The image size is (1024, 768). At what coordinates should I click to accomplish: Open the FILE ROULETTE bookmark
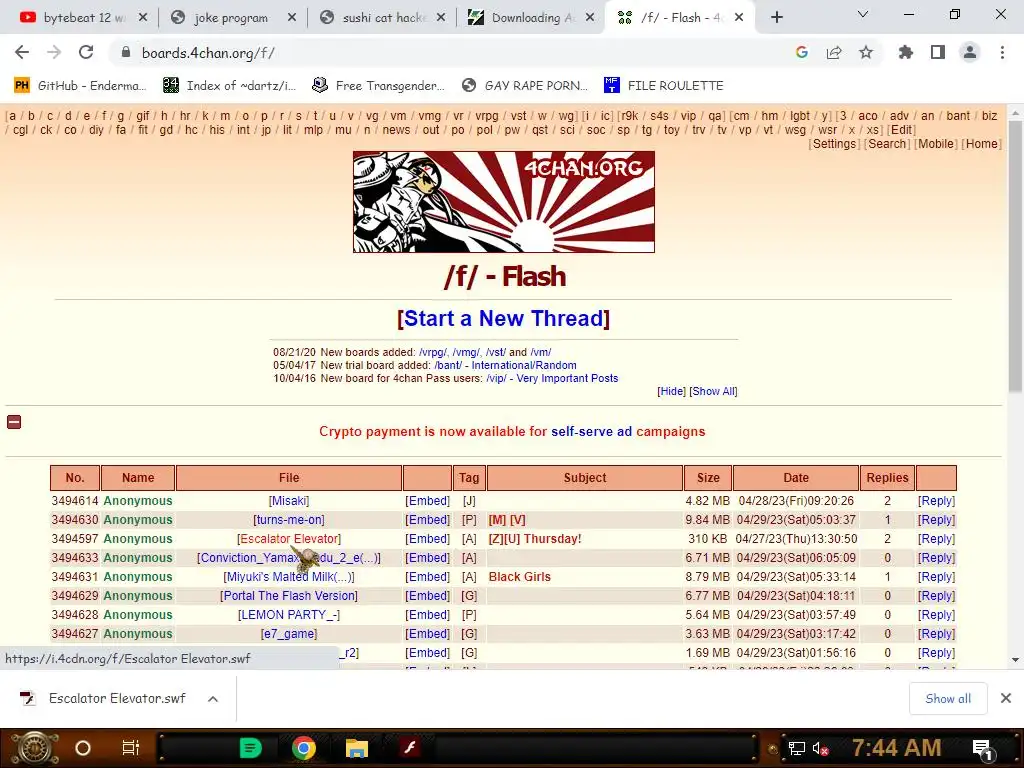click(664, 86)
